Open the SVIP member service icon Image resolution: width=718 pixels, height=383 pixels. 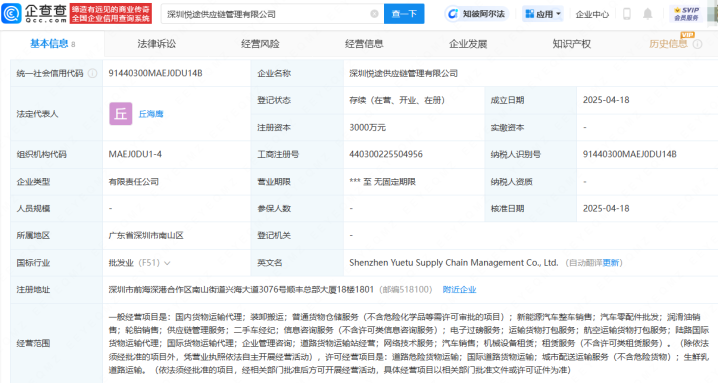tap(686, 14)
